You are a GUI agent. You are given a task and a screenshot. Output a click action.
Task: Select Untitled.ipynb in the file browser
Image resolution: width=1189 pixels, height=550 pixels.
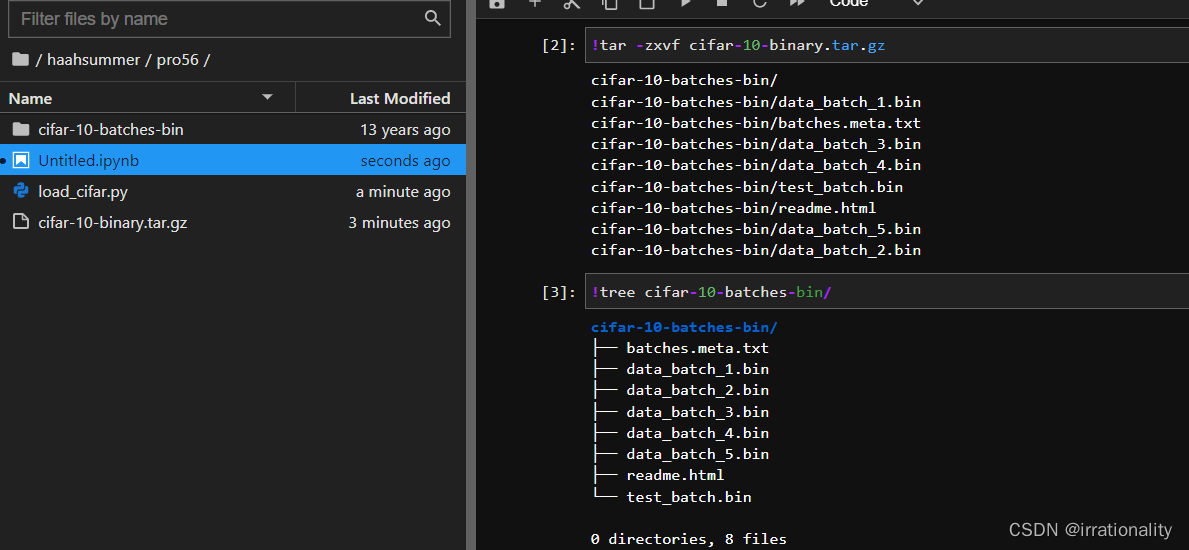[233, 160]
